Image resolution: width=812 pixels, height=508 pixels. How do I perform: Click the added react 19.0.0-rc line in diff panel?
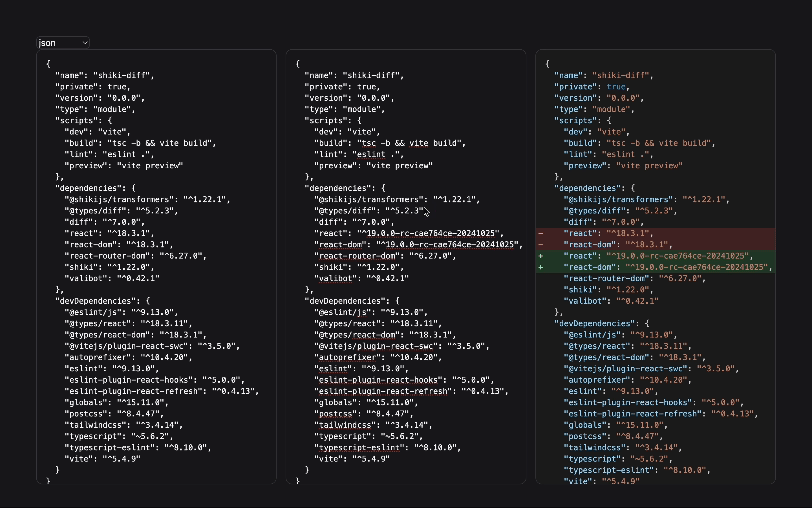point(656,256)
